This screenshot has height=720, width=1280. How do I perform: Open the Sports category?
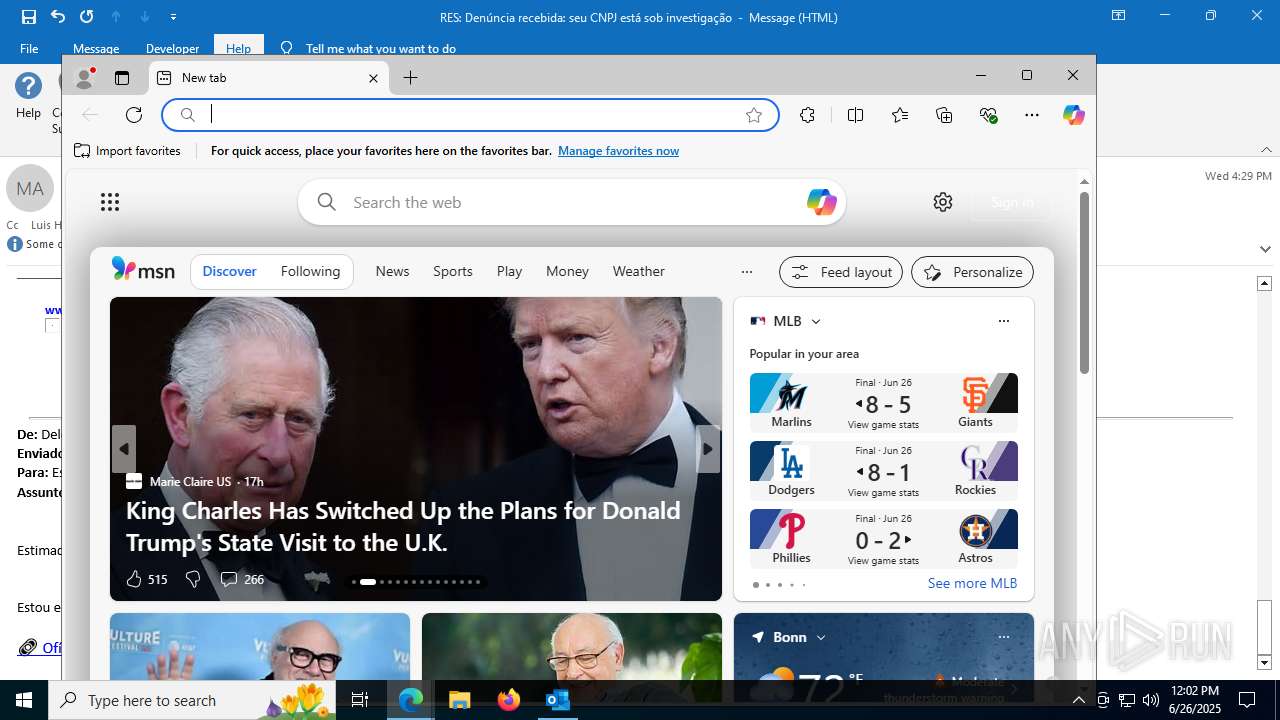(452, 271)
